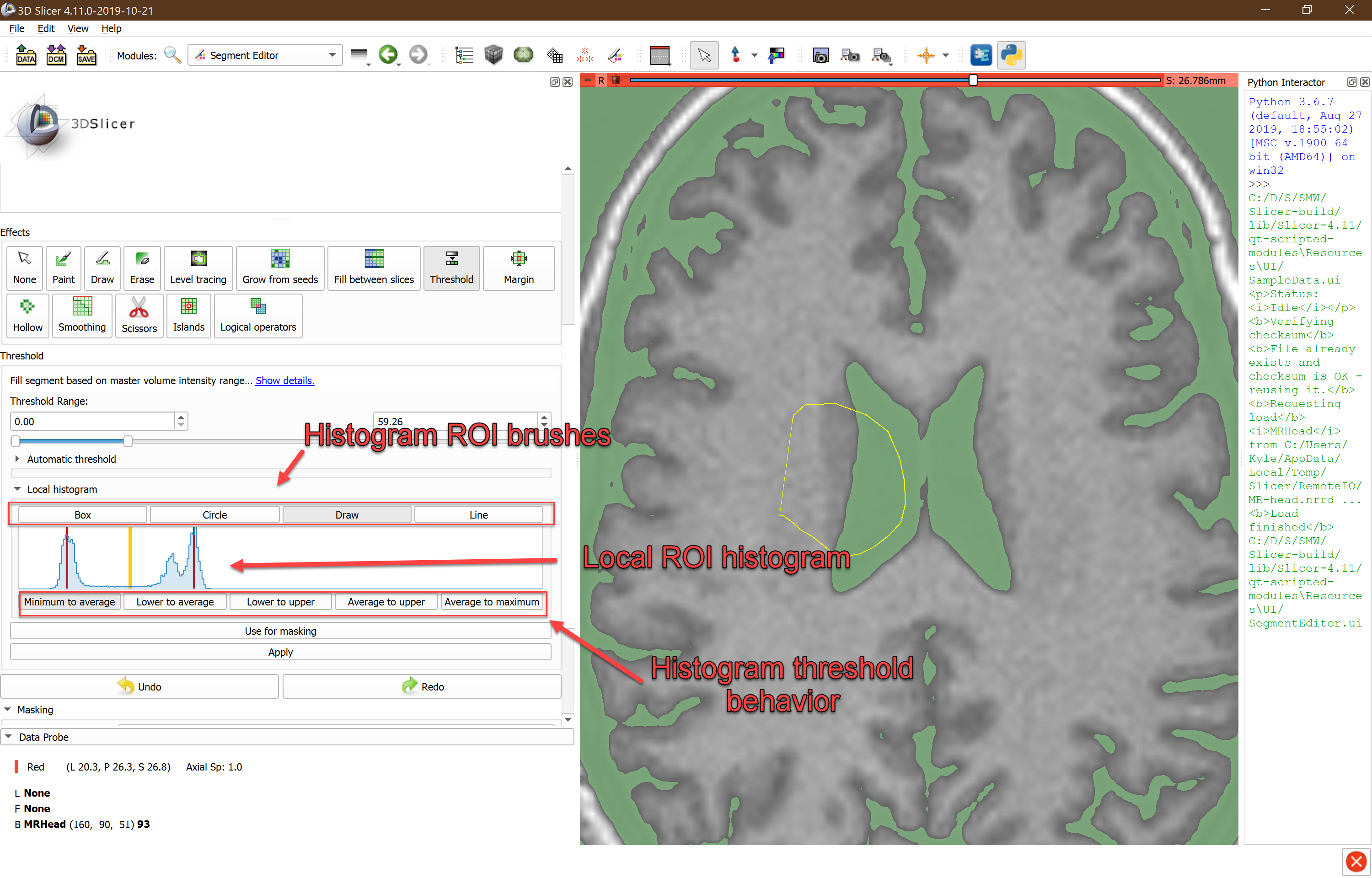Viewport: 1372px width, 878px height.
Task: Toggle the Draw histogram ROI brush
Action: point(346,515)
